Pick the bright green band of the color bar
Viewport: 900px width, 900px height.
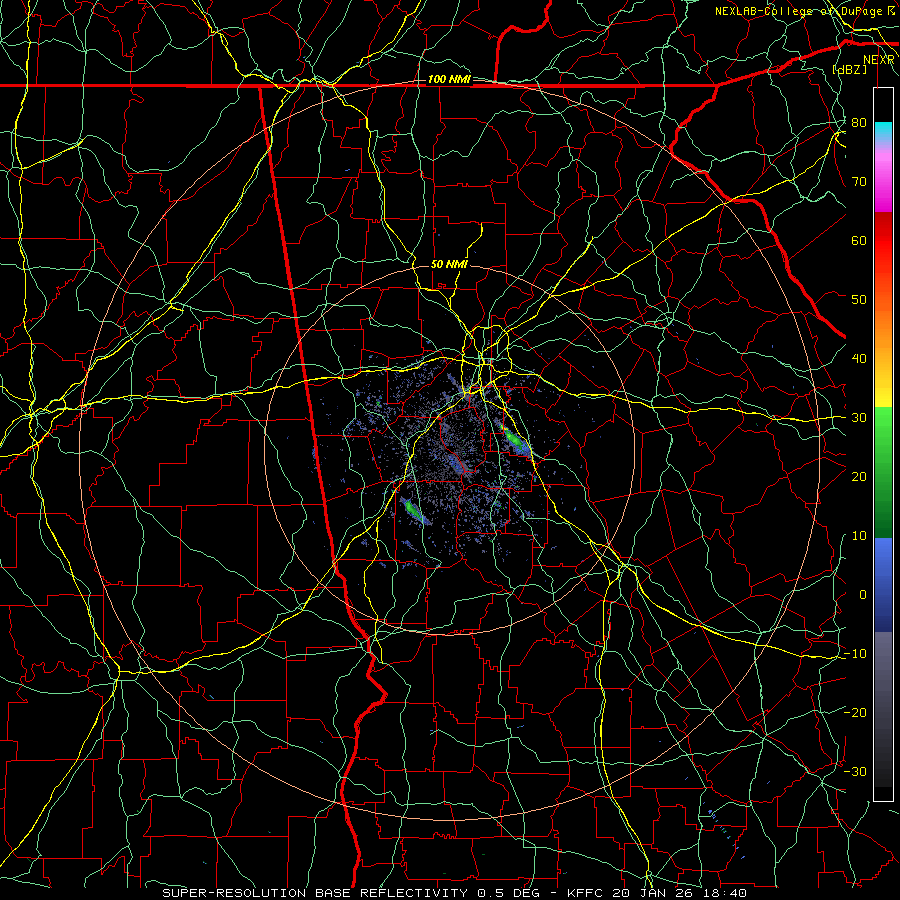coord(883,425)
